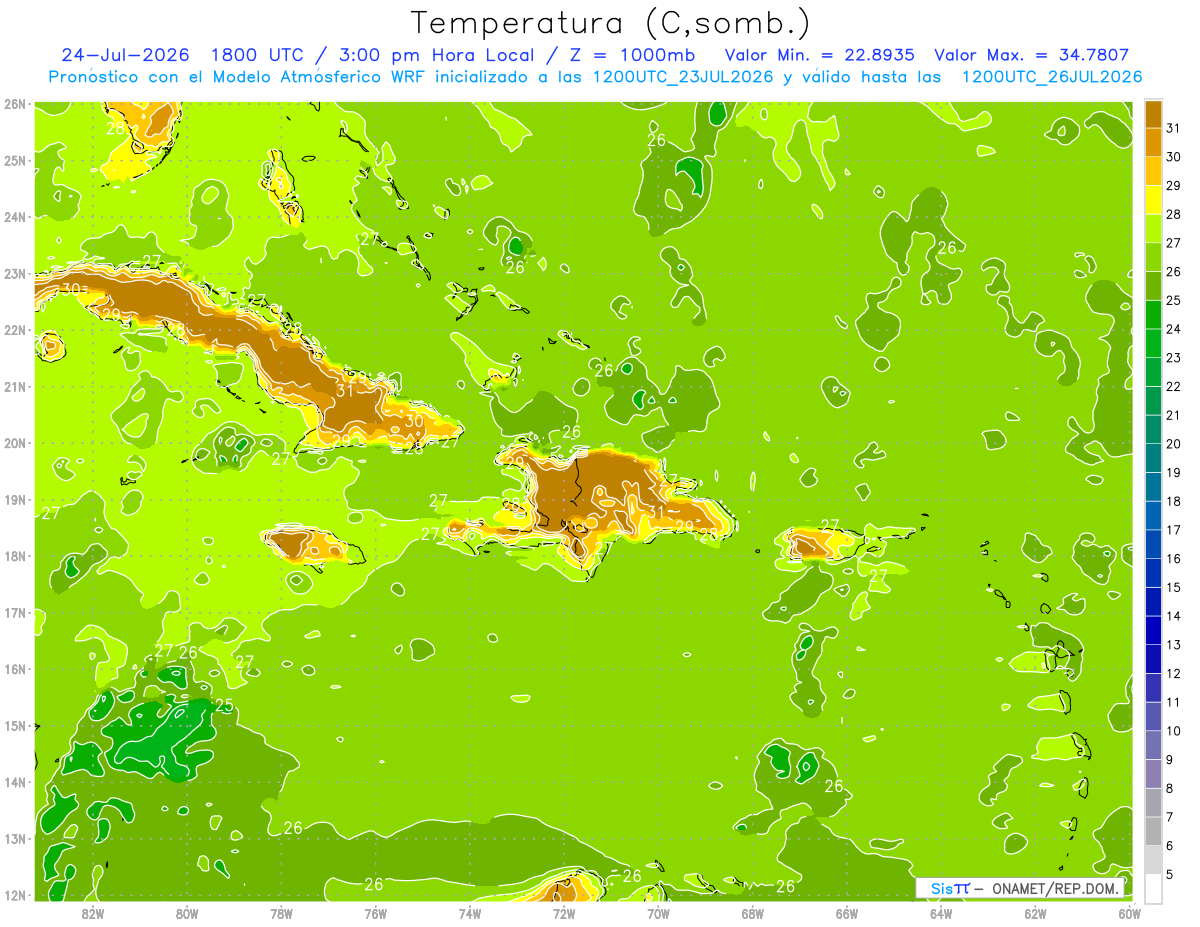
Task: Click the 68W longitude axis label
Action: point(753,913)
